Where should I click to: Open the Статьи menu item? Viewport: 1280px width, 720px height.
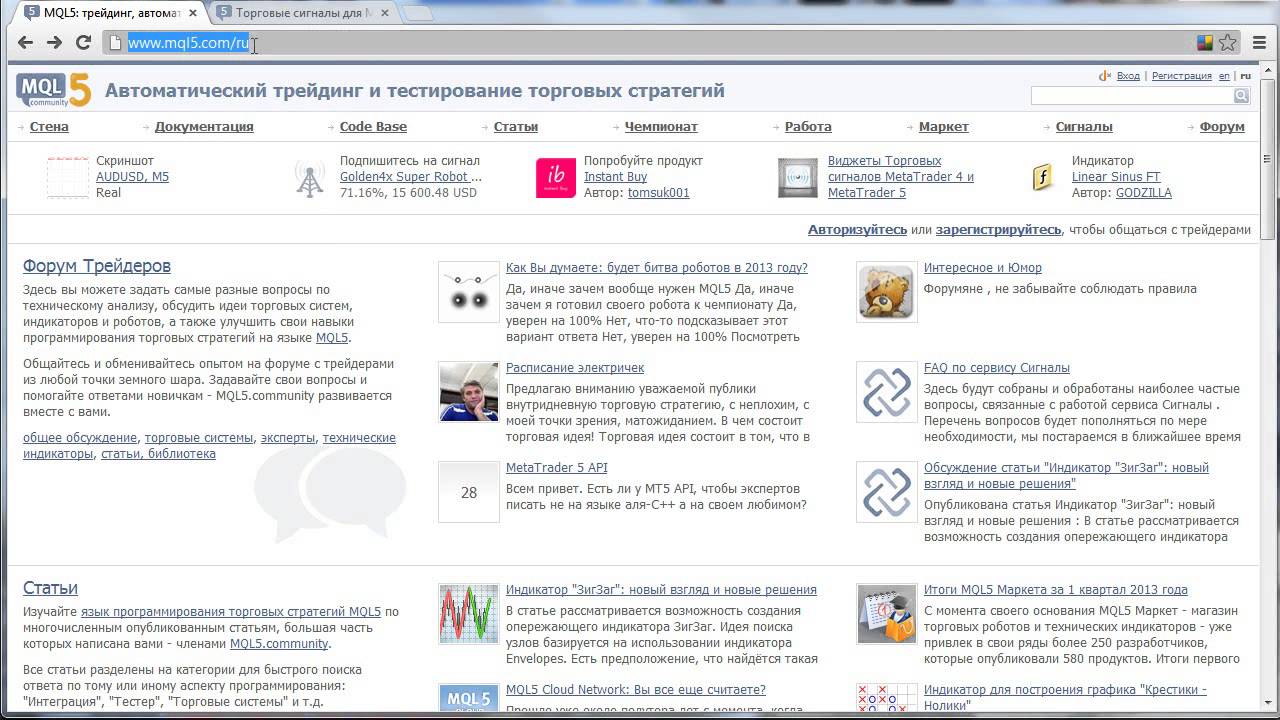click(516, 127)
